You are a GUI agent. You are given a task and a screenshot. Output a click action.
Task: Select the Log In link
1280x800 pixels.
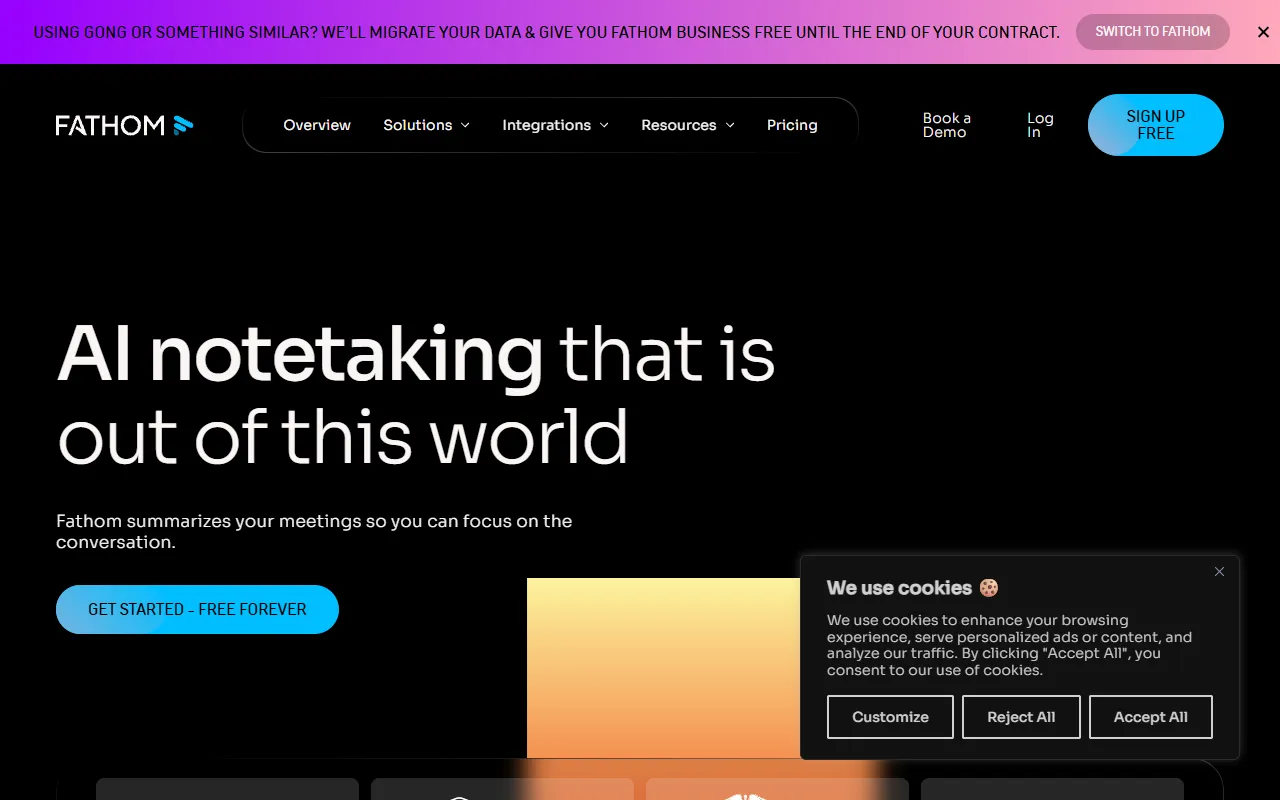point(1040,125)
